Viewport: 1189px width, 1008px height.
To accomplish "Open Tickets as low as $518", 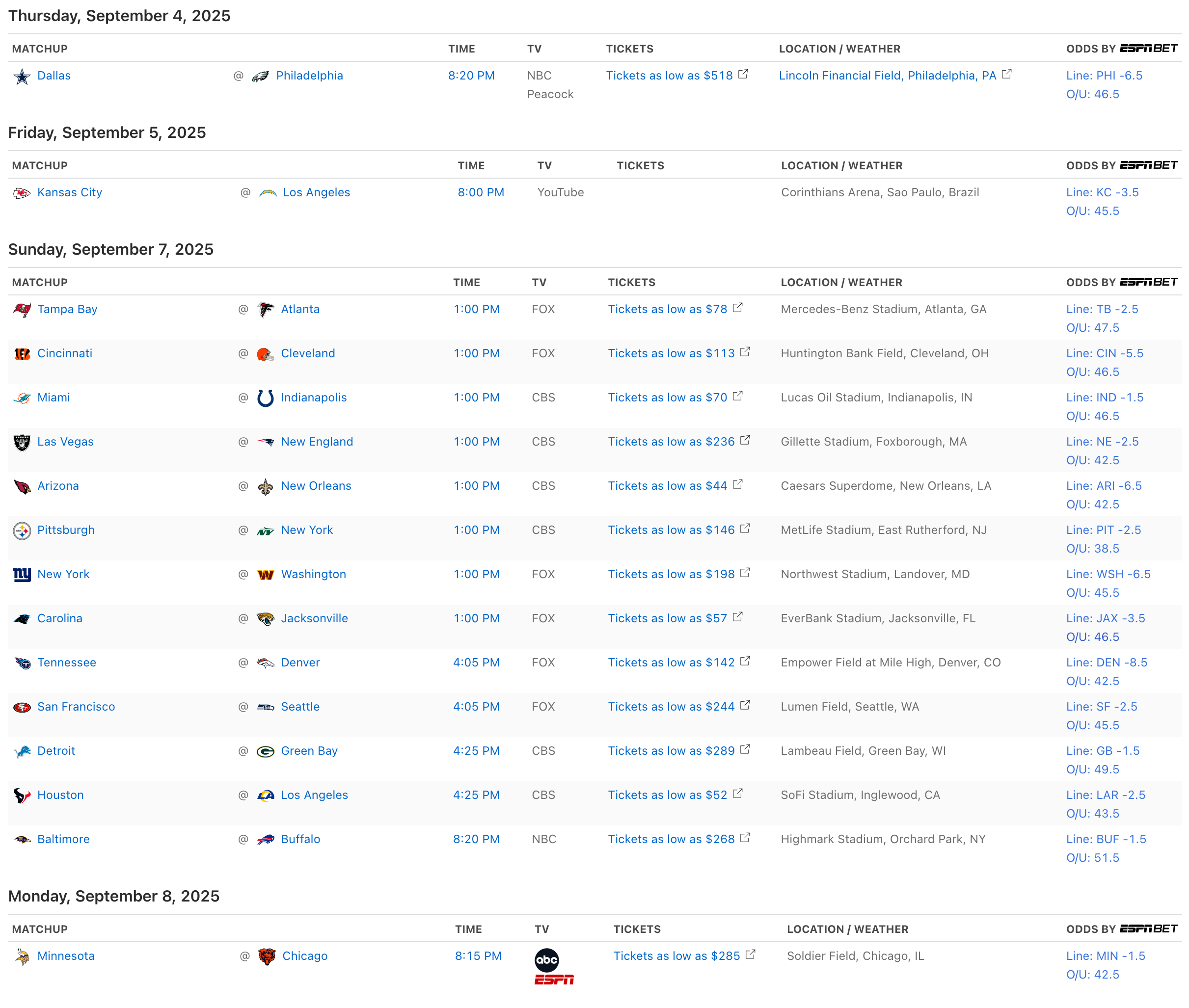I will [670, 76].
